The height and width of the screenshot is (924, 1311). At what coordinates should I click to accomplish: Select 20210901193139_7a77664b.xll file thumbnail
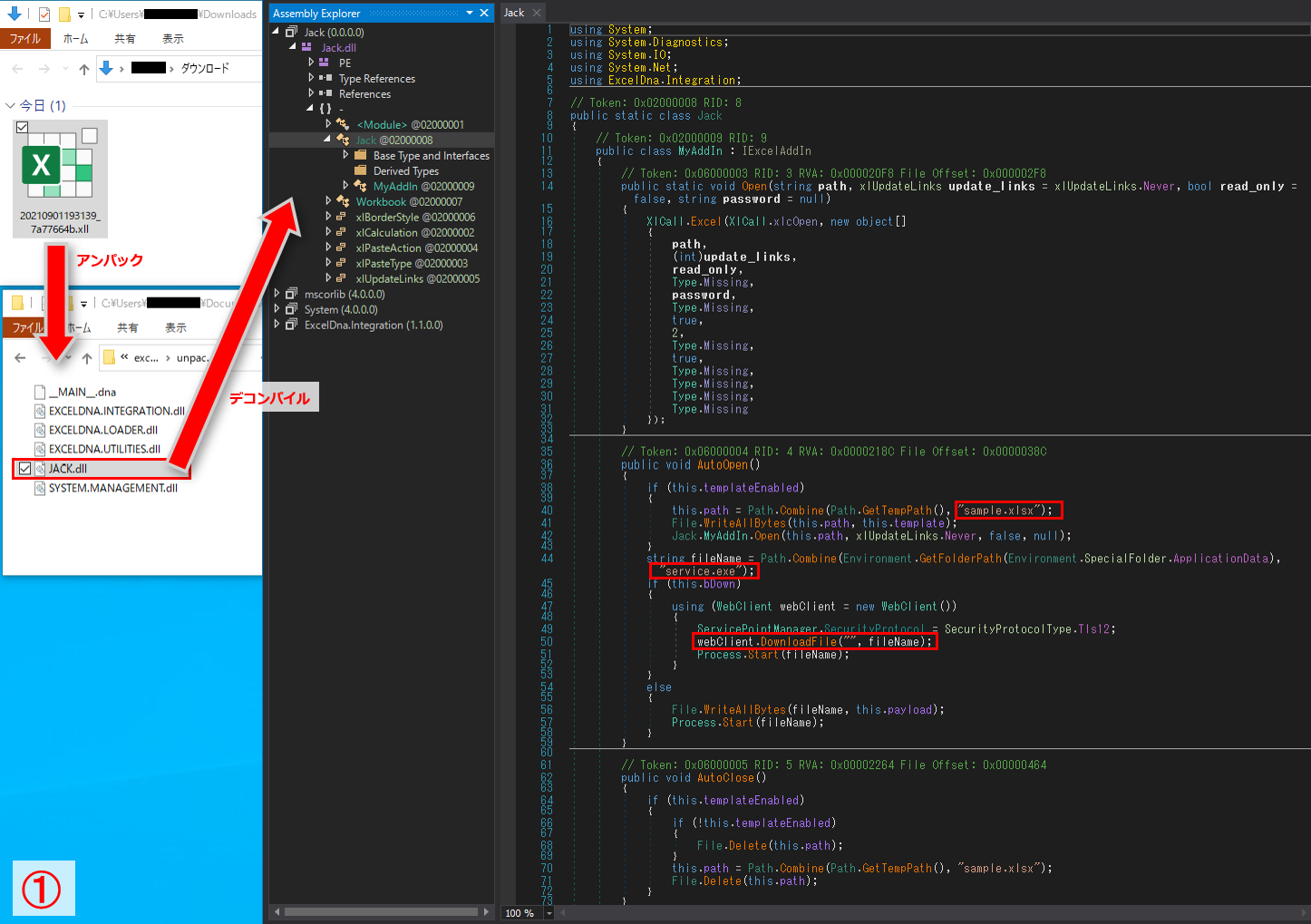60,179
